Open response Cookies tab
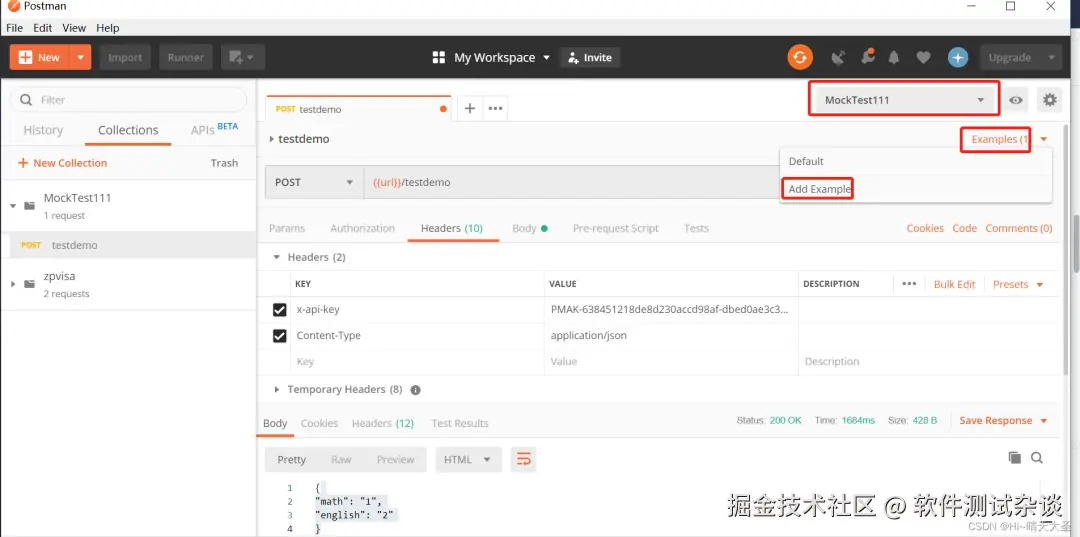Image resolution: width=1080 pixels, height=537 pixels. tap(319, 423)
